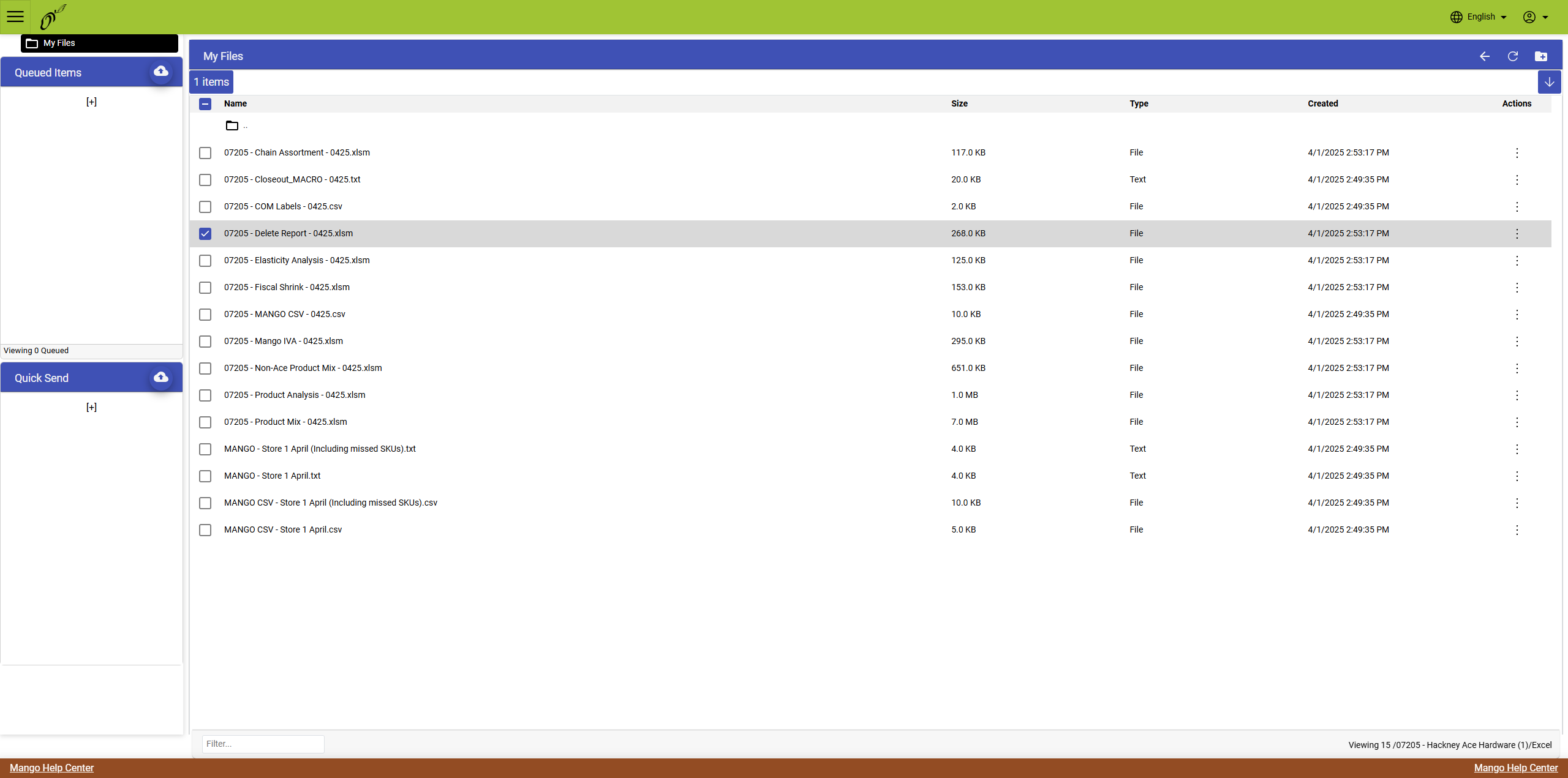Image resolution: width=1568 pixels, height=778 pixels.
Task: Check the 07205 - Non-Ace Product Mix - 0425.xlsm checkbox
Action: tap(205, 368)
